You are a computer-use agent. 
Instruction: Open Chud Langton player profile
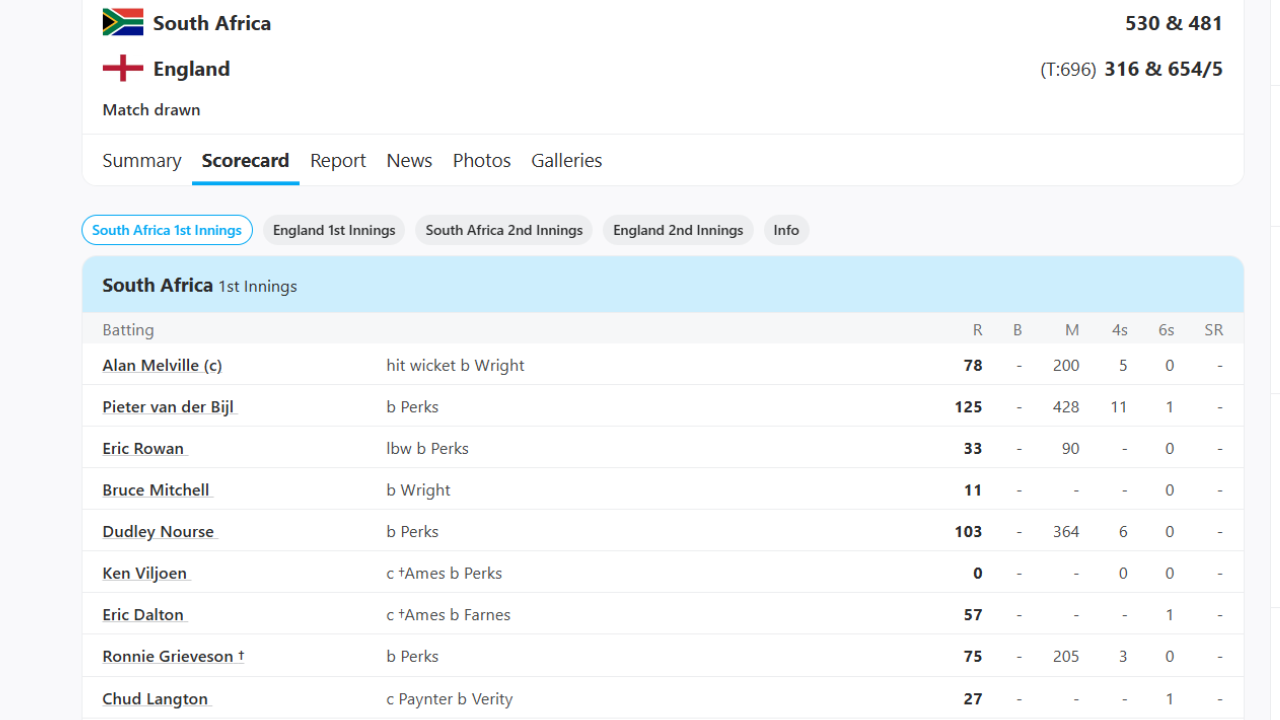point(155,699)
